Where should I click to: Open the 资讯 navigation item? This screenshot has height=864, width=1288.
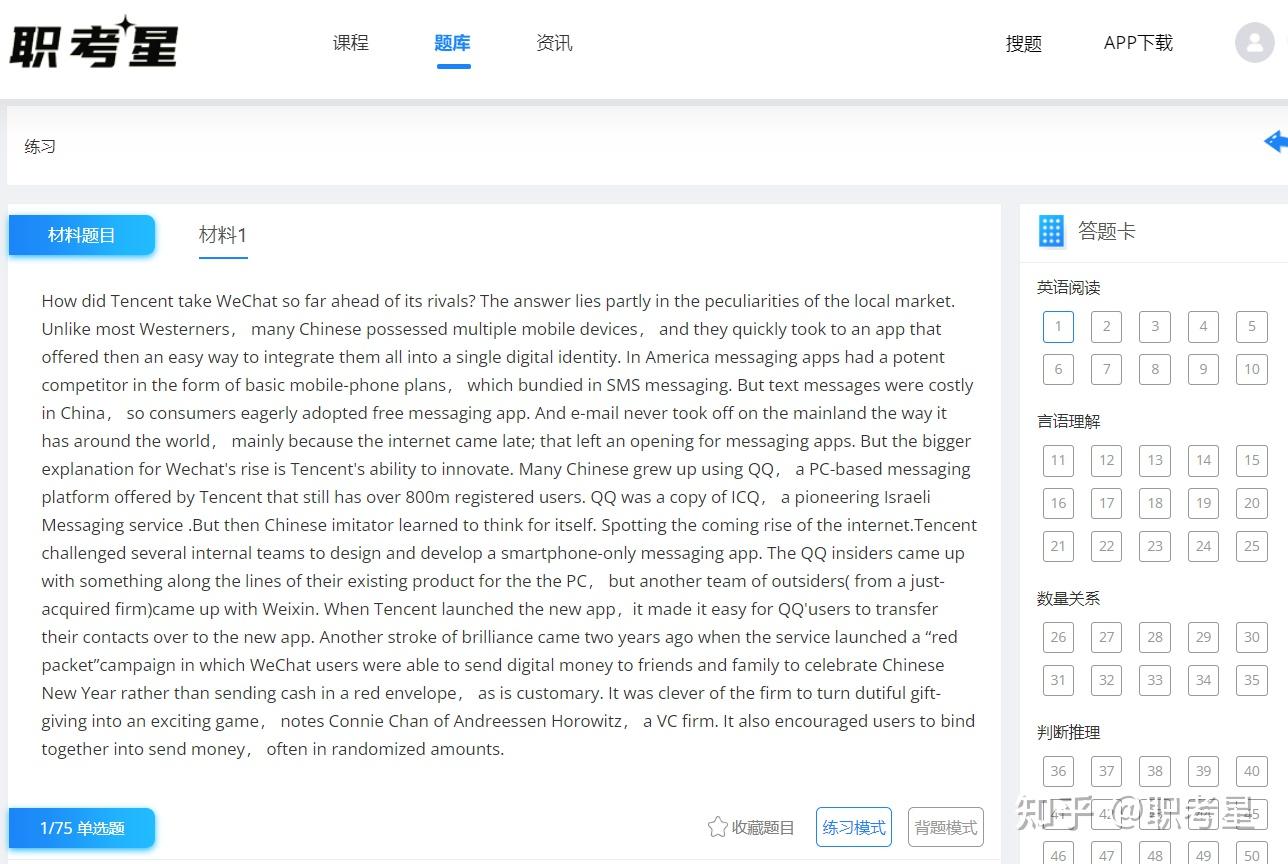[555, 43]
